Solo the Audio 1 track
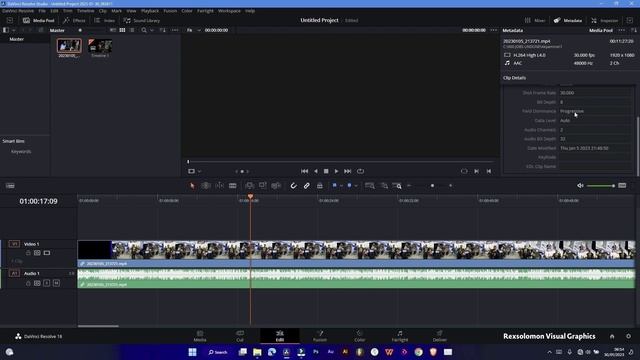The height and width of the screenshot is (360, 640). tap(47, 283)
